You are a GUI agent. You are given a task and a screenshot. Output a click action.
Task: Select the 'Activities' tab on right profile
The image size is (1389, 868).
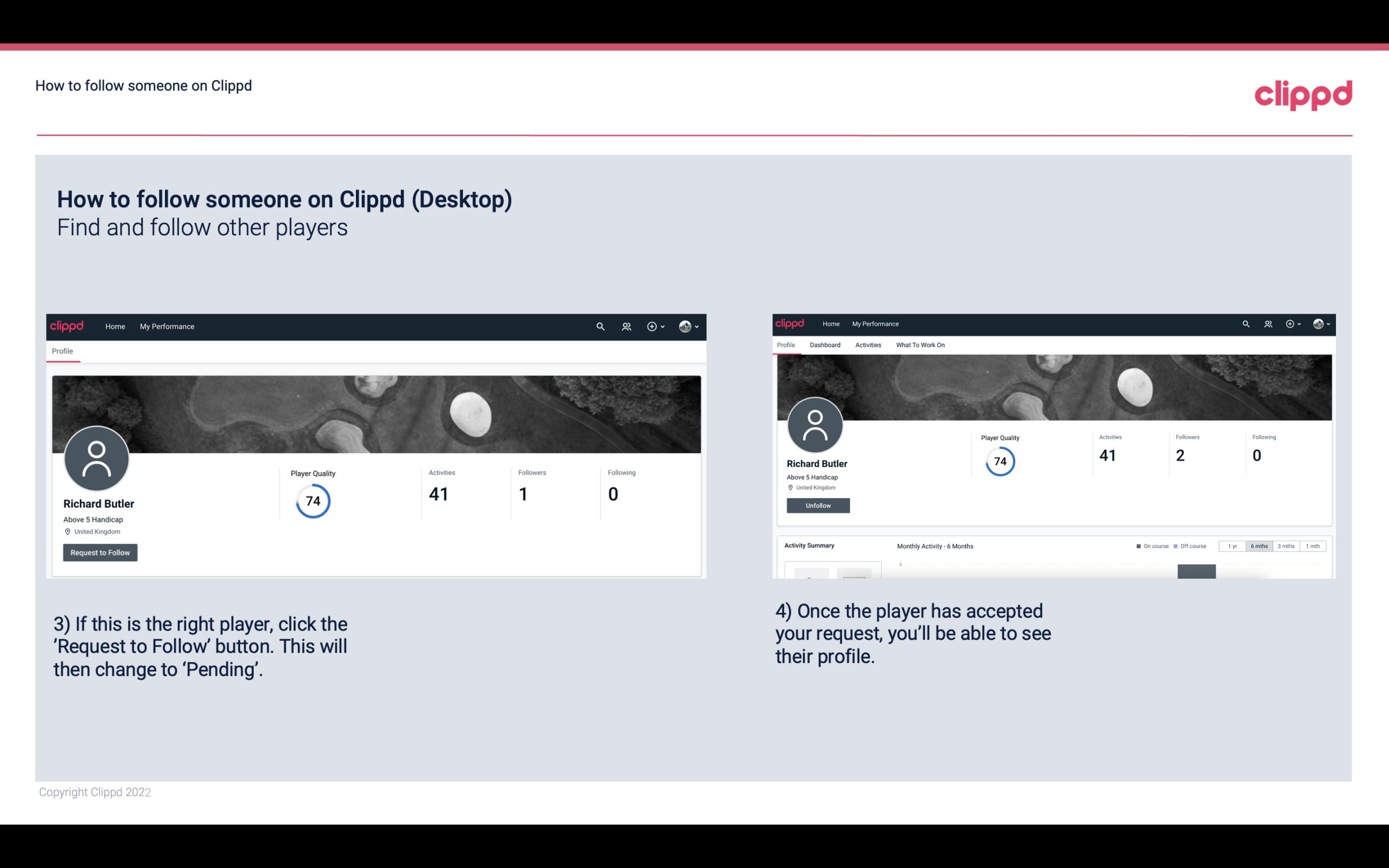tap(866, 345)
